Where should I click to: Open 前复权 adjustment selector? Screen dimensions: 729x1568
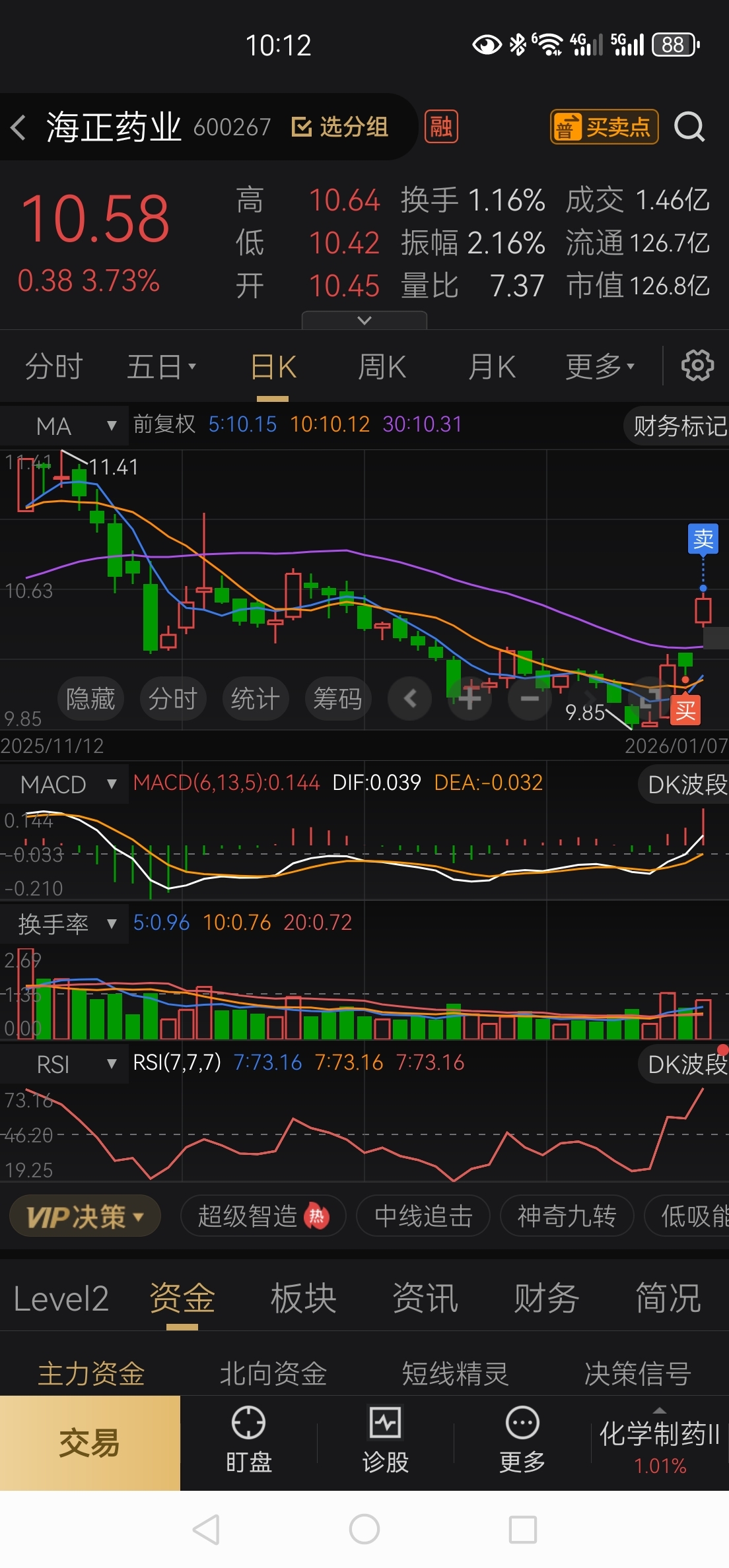pyautogui.click(x=164, y=424)
